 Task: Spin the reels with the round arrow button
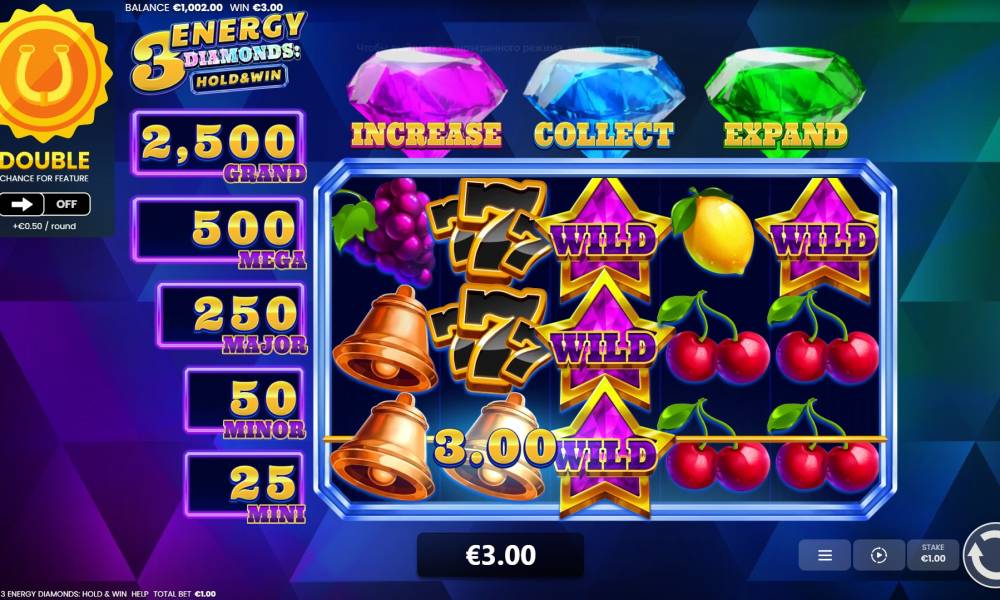[983, 555]
